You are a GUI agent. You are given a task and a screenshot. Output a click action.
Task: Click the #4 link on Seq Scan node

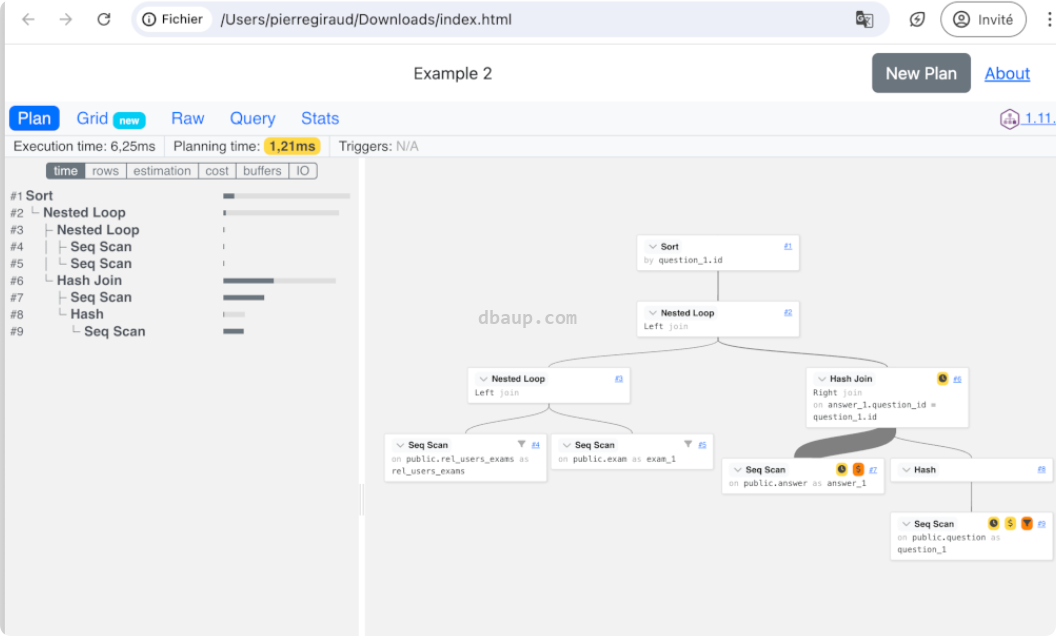pyautogui.click(x=535, y=445)
